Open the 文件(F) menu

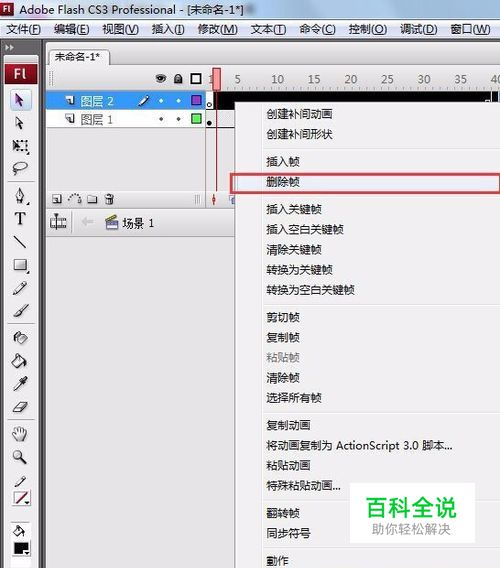click(23, 29)
